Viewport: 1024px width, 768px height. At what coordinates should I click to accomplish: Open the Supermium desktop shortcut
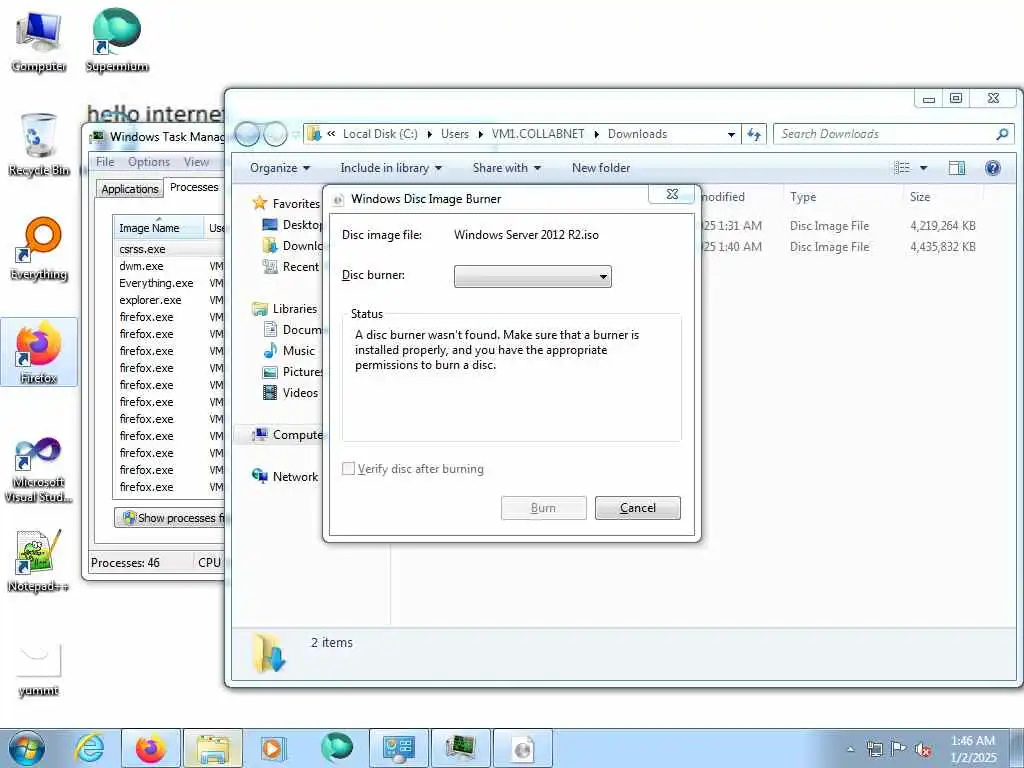(x=117, y=40)
